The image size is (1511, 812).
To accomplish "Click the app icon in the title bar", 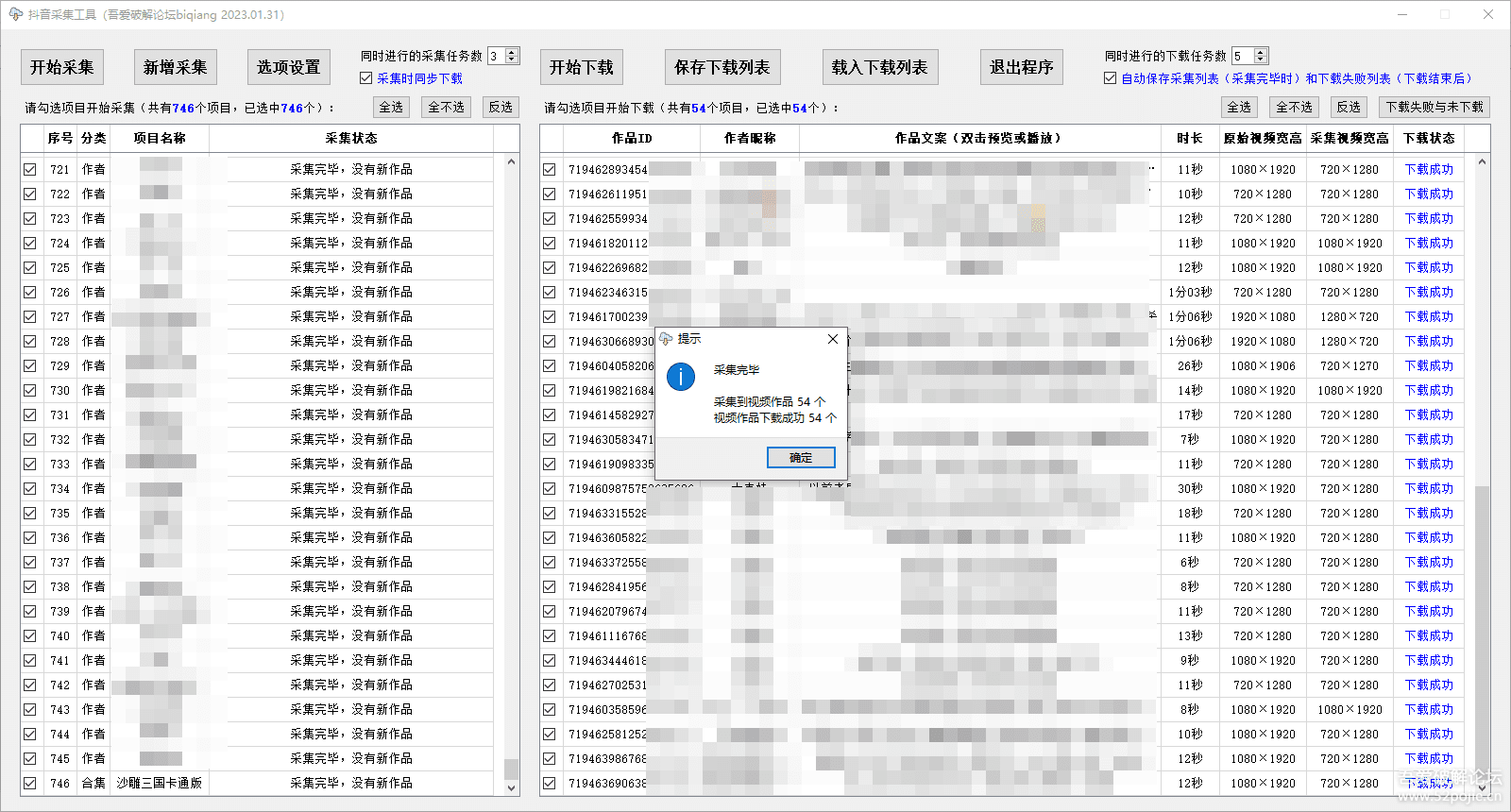I will (15, 14).
